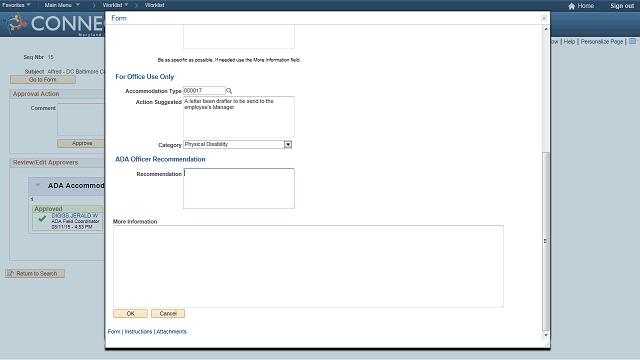Click inside the Action Suggested text area
The width and height of the screenshot is (640, 360).
[x=239, y=117]
